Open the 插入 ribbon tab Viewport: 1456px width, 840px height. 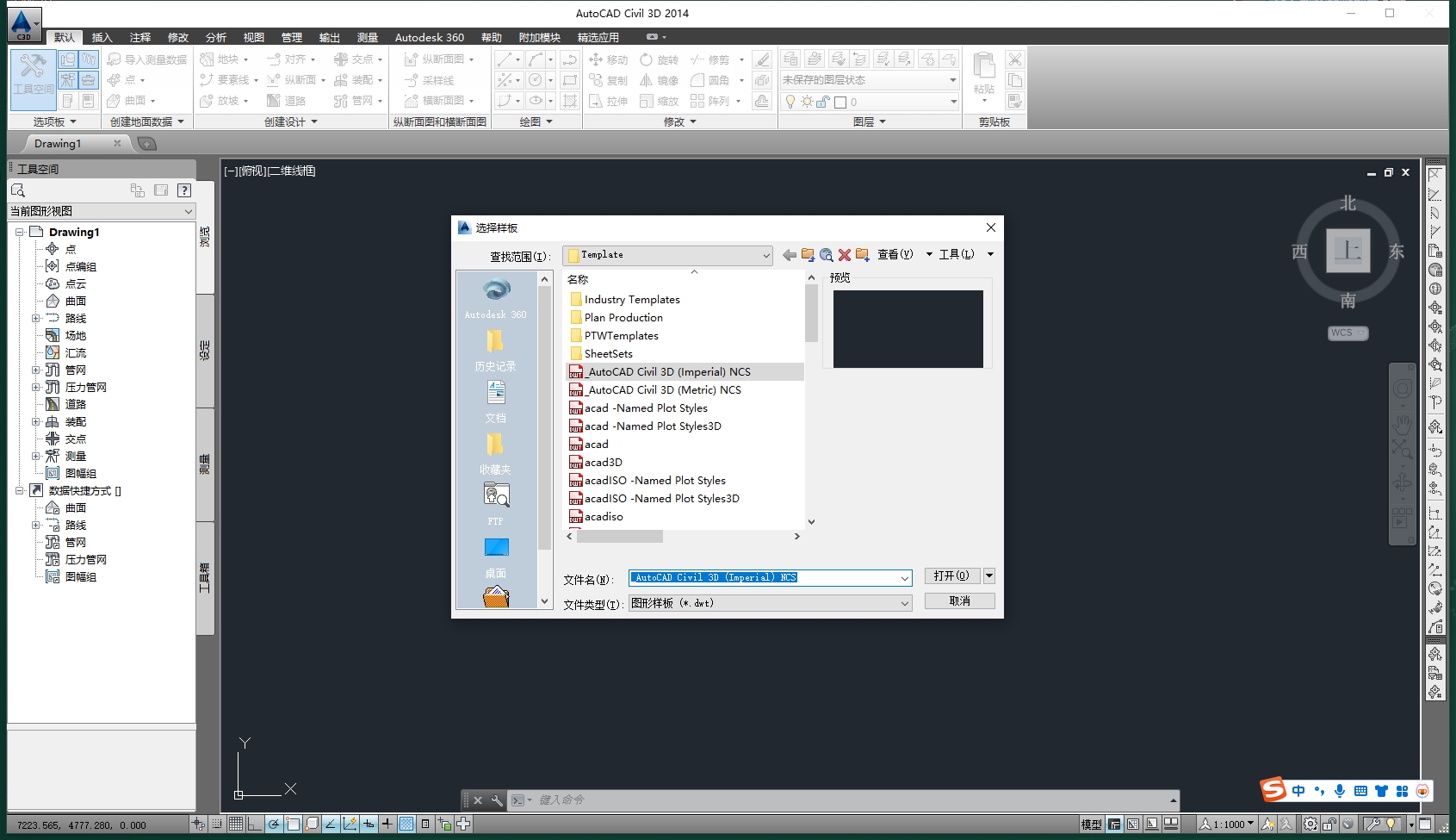coord(102,37)
